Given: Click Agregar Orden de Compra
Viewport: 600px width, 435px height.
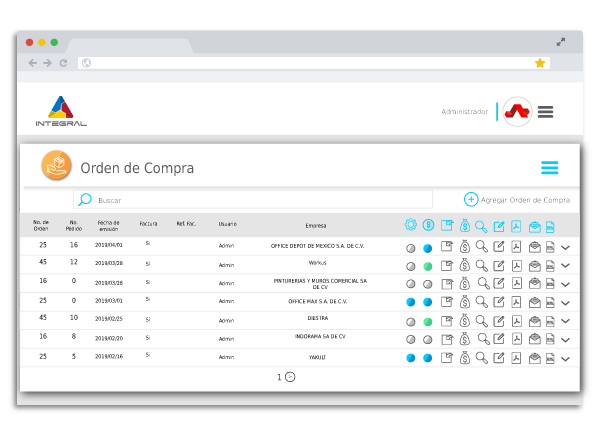Looking at the screenshot, I should click(524, 200).
